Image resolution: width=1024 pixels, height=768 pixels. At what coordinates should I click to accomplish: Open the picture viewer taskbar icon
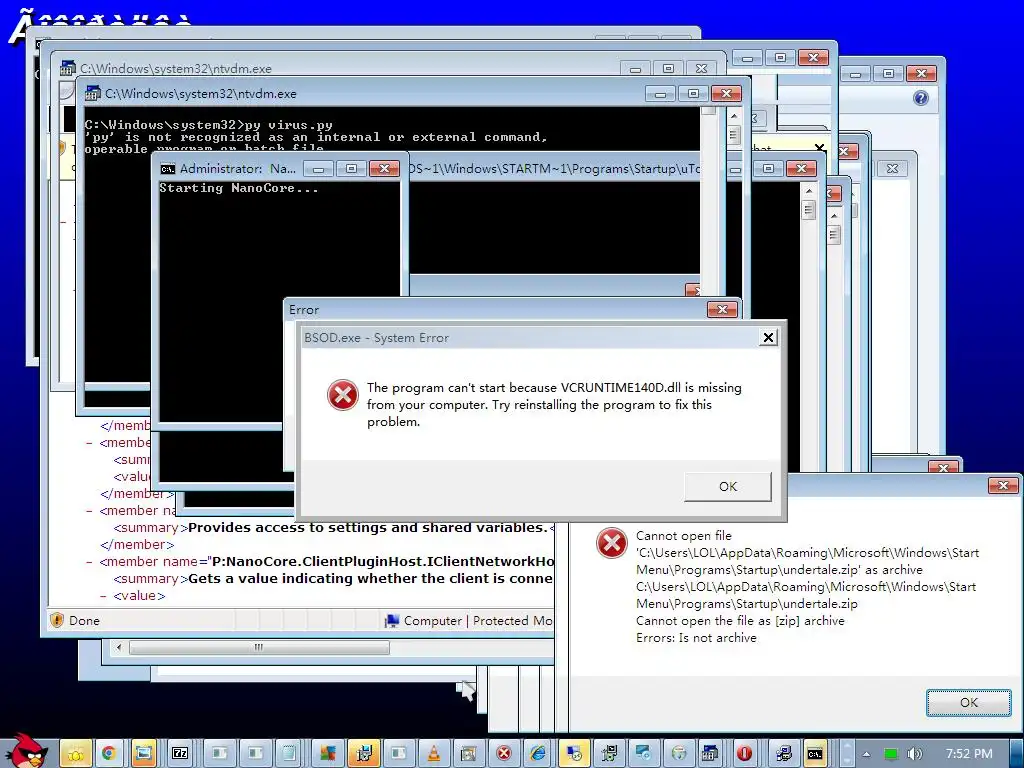click(144, 753)
